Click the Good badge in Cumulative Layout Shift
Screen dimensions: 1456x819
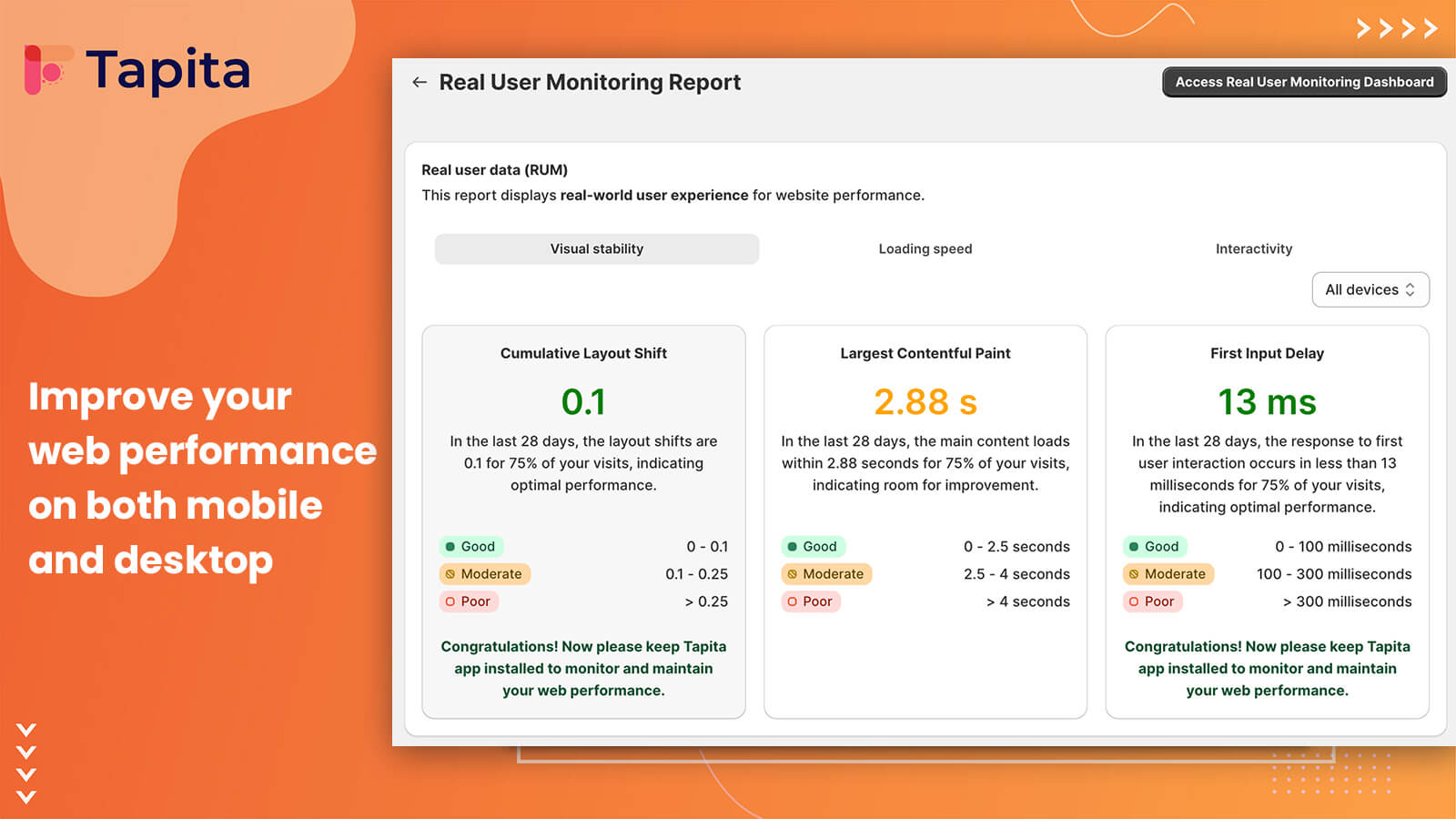coord(471,546)
